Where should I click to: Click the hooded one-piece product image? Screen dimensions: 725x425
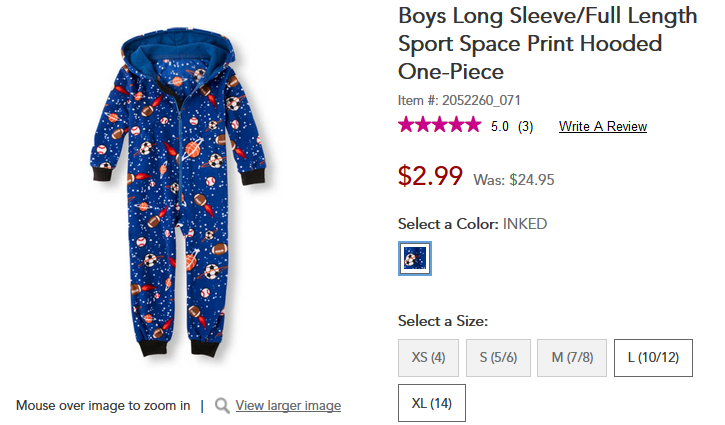click(x=178, y=192)
